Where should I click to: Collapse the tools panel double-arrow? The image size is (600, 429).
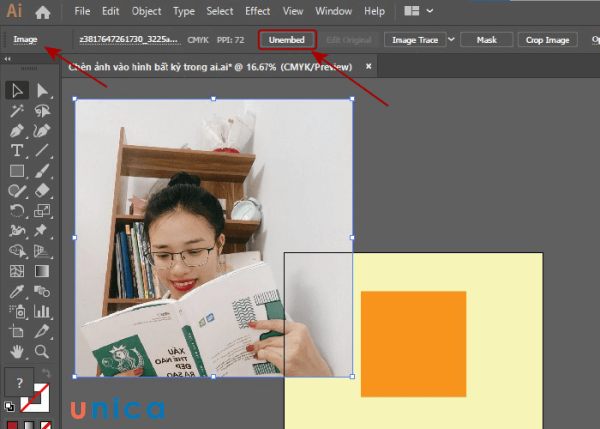pyautogui.click(x=9, y=59)
